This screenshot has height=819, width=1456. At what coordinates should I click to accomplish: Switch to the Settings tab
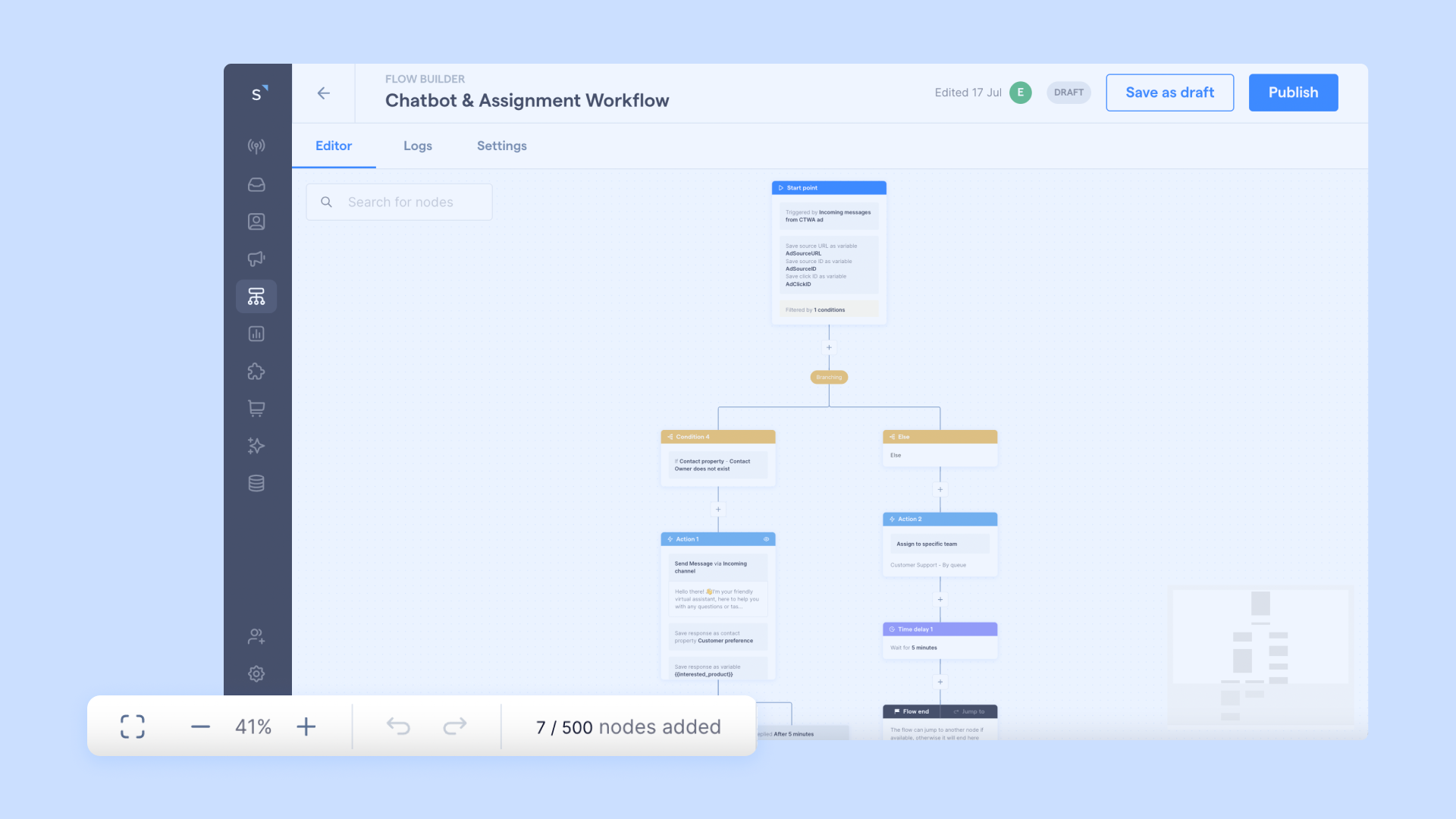point(502,146)
